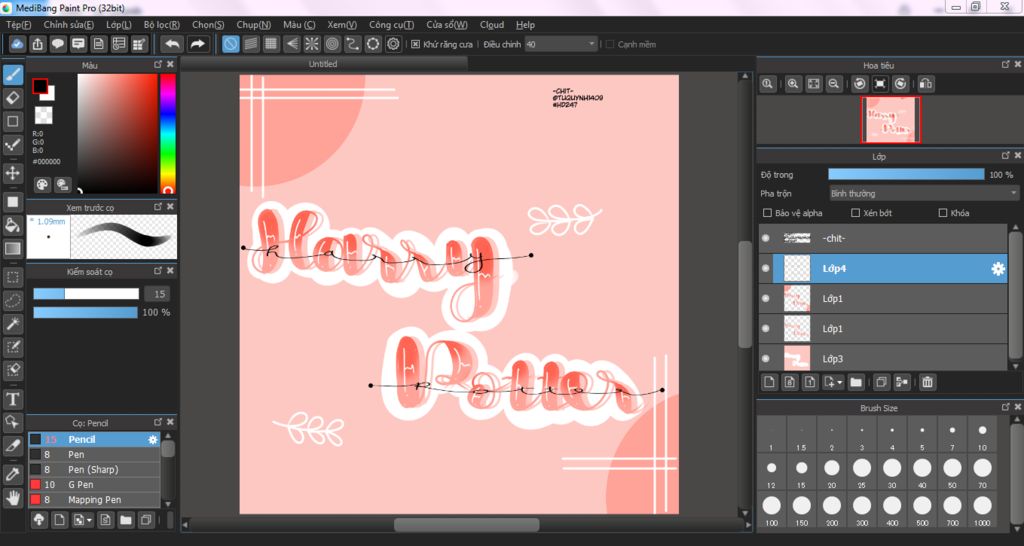Click the Undo arrow in toolbar
The width and height of the screenshot is (1024, 546).
coord(172,44)
